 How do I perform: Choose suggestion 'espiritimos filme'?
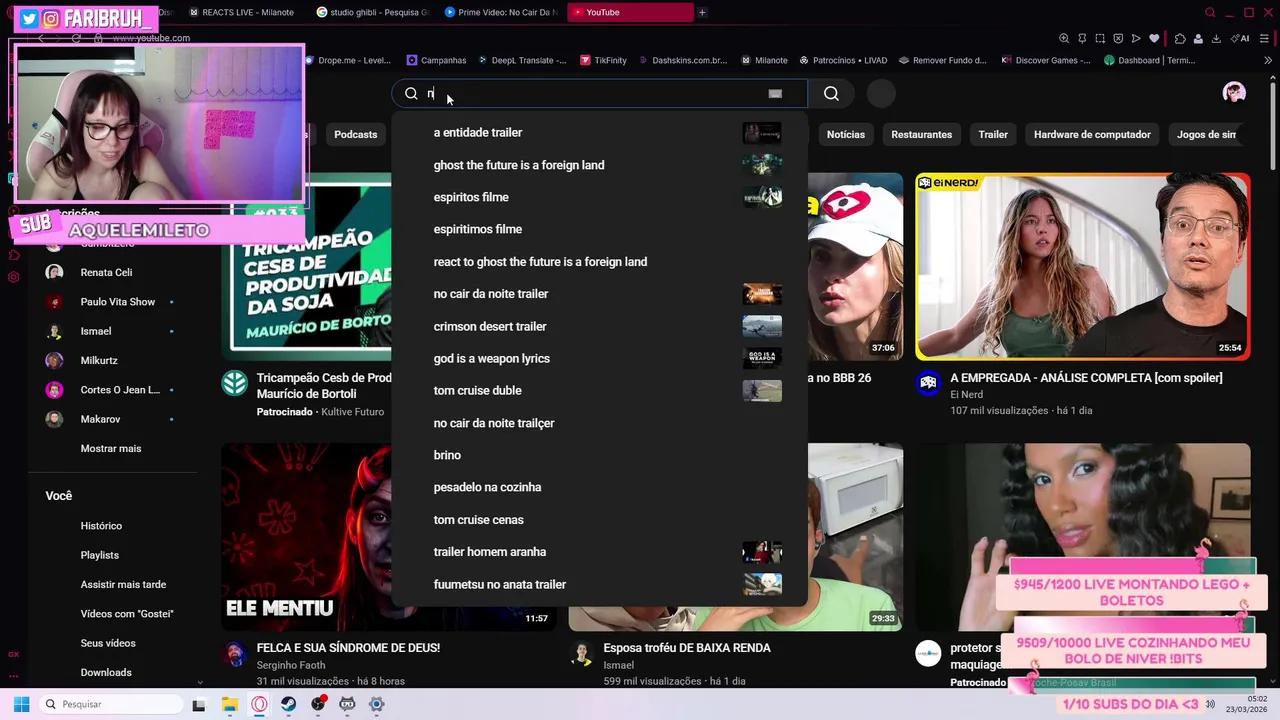coord(600,229)
